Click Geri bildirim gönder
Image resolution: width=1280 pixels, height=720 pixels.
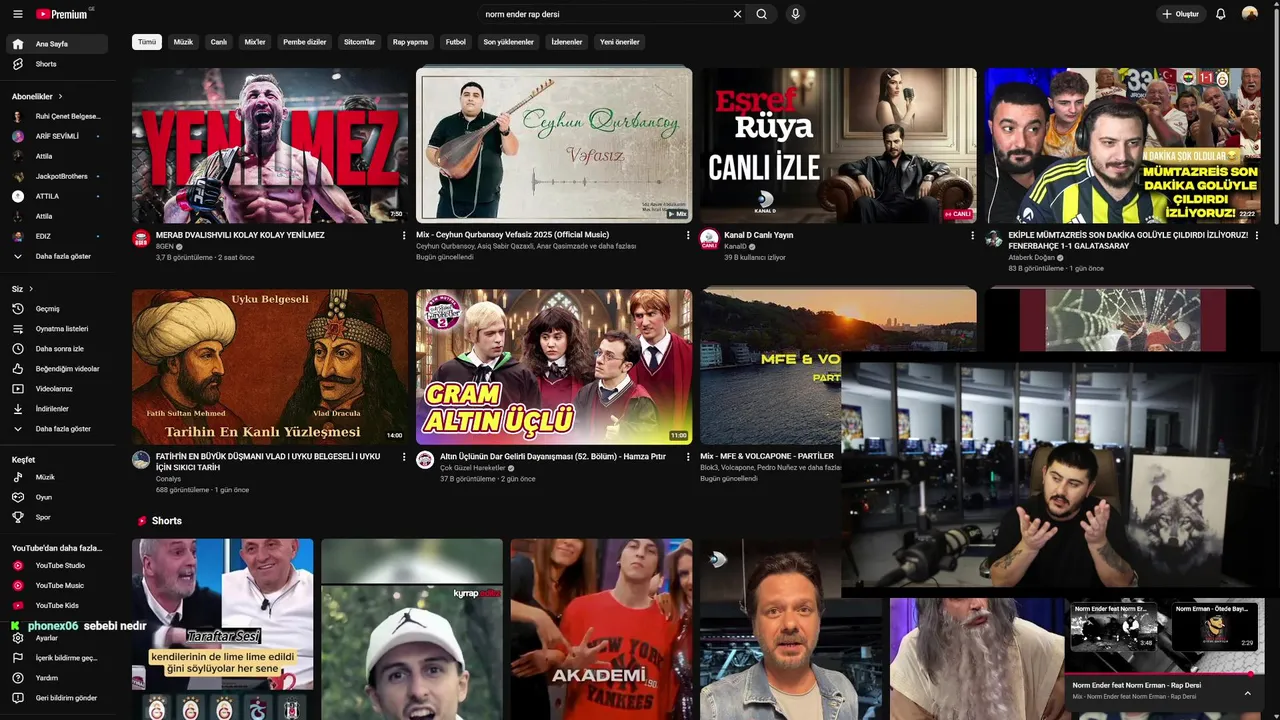click(57, 698)
